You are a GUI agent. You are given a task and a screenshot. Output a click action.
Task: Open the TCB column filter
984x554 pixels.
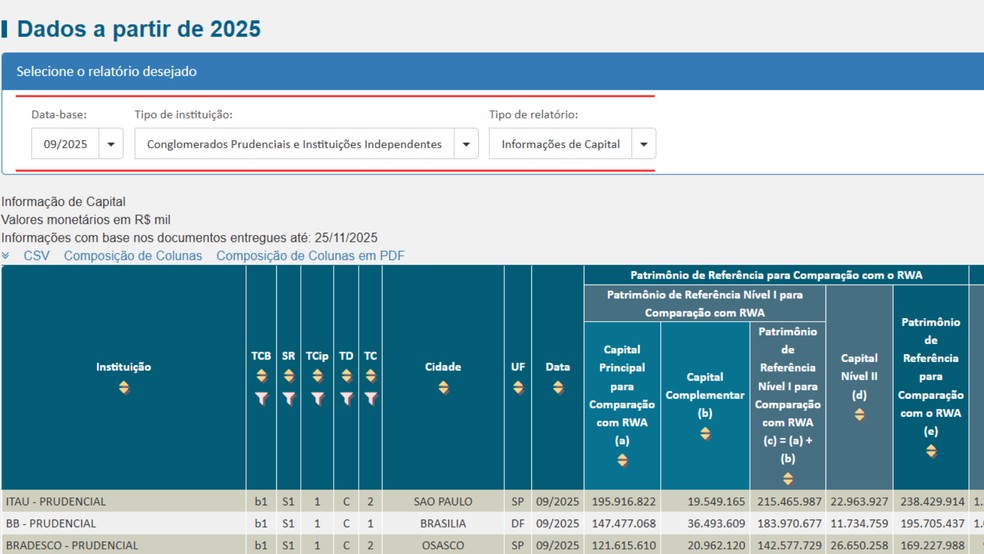[x=261, y=398]
